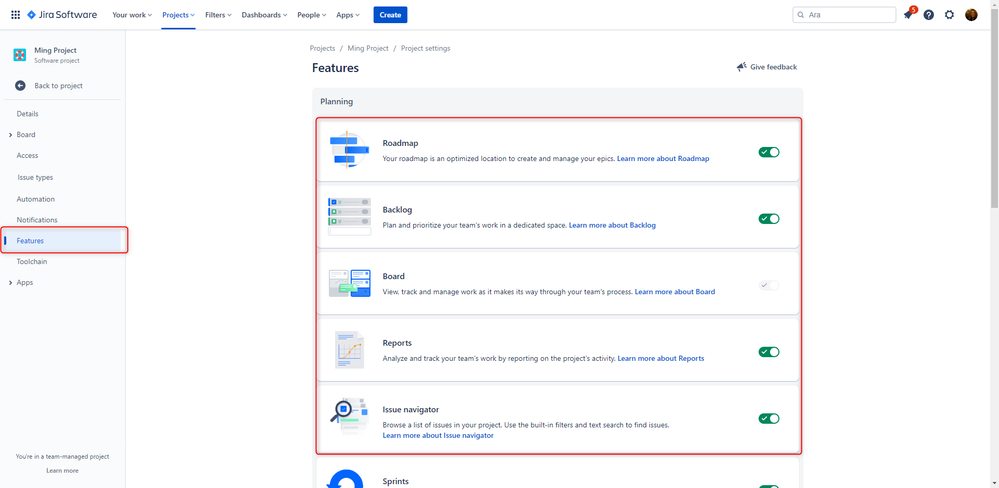Viewport: 999px width, 488px height.
Task: Click Learn more link in sidebar footer
Action: click(x=62, y=471)
